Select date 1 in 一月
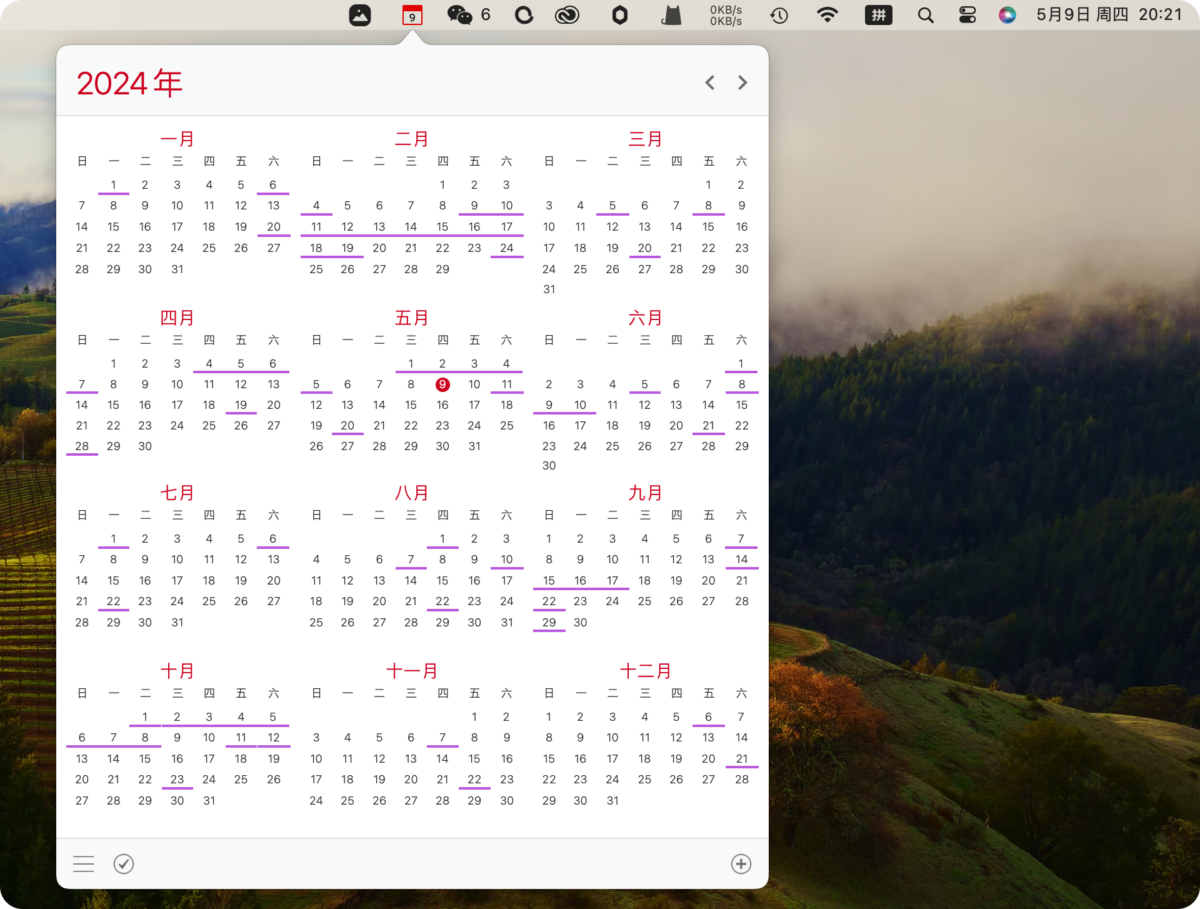 click(x=114, y=185)
